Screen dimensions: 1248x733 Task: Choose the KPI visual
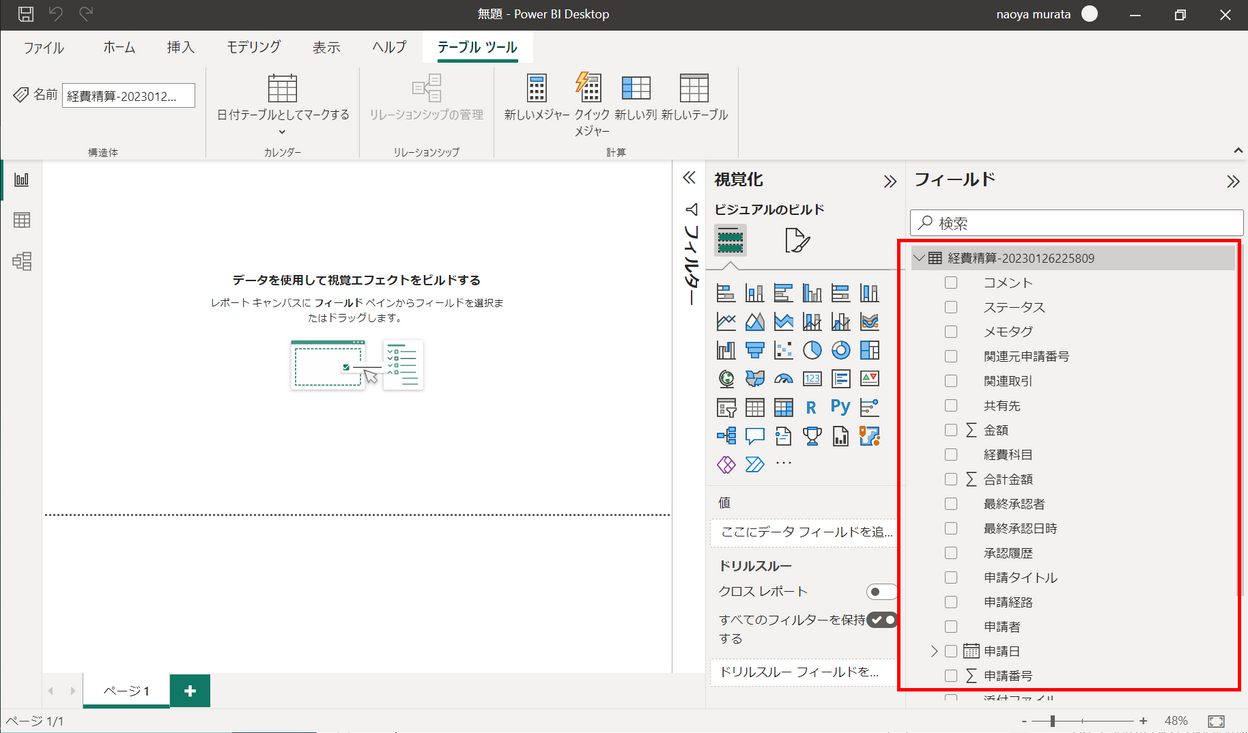click(869, 379)
